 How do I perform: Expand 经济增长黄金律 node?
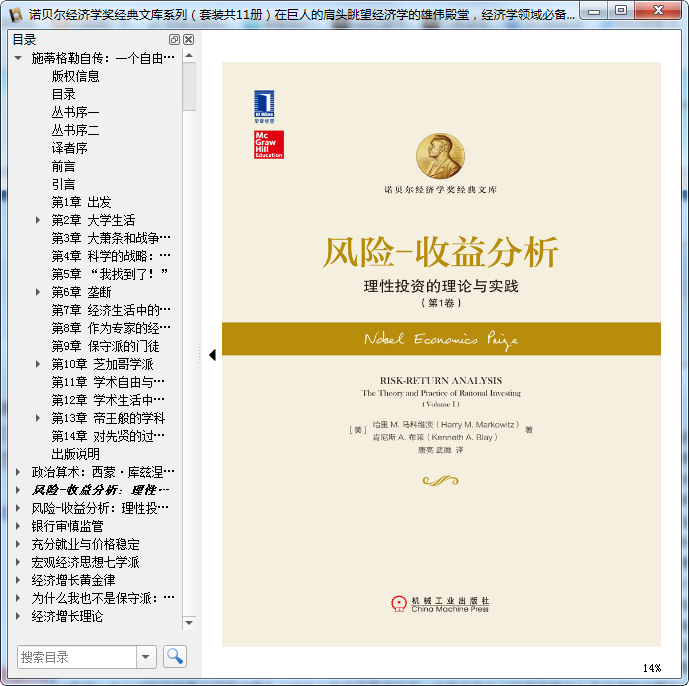[x=18, y=580]
